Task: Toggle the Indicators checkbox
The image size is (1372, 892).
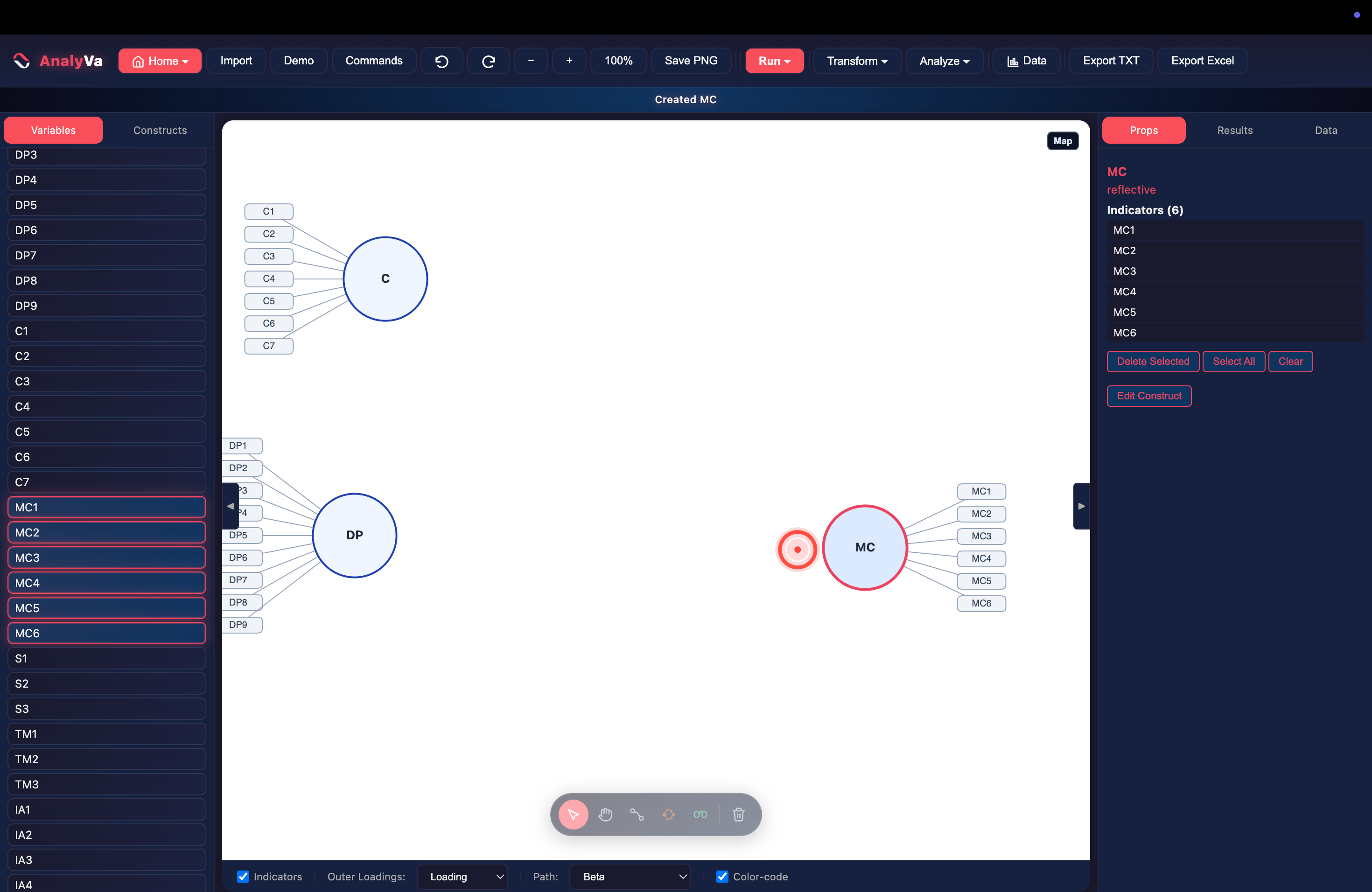Action: [243, 877]
